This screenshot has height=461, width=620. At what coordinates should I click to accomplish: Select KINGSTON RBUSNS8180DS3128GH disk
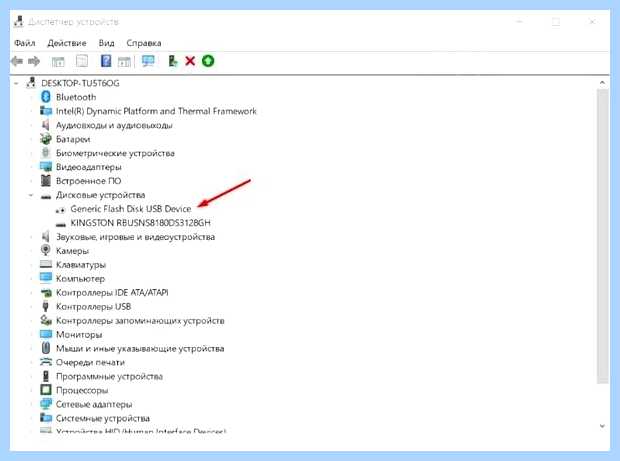pyautogui.click(x=140, y=223)
